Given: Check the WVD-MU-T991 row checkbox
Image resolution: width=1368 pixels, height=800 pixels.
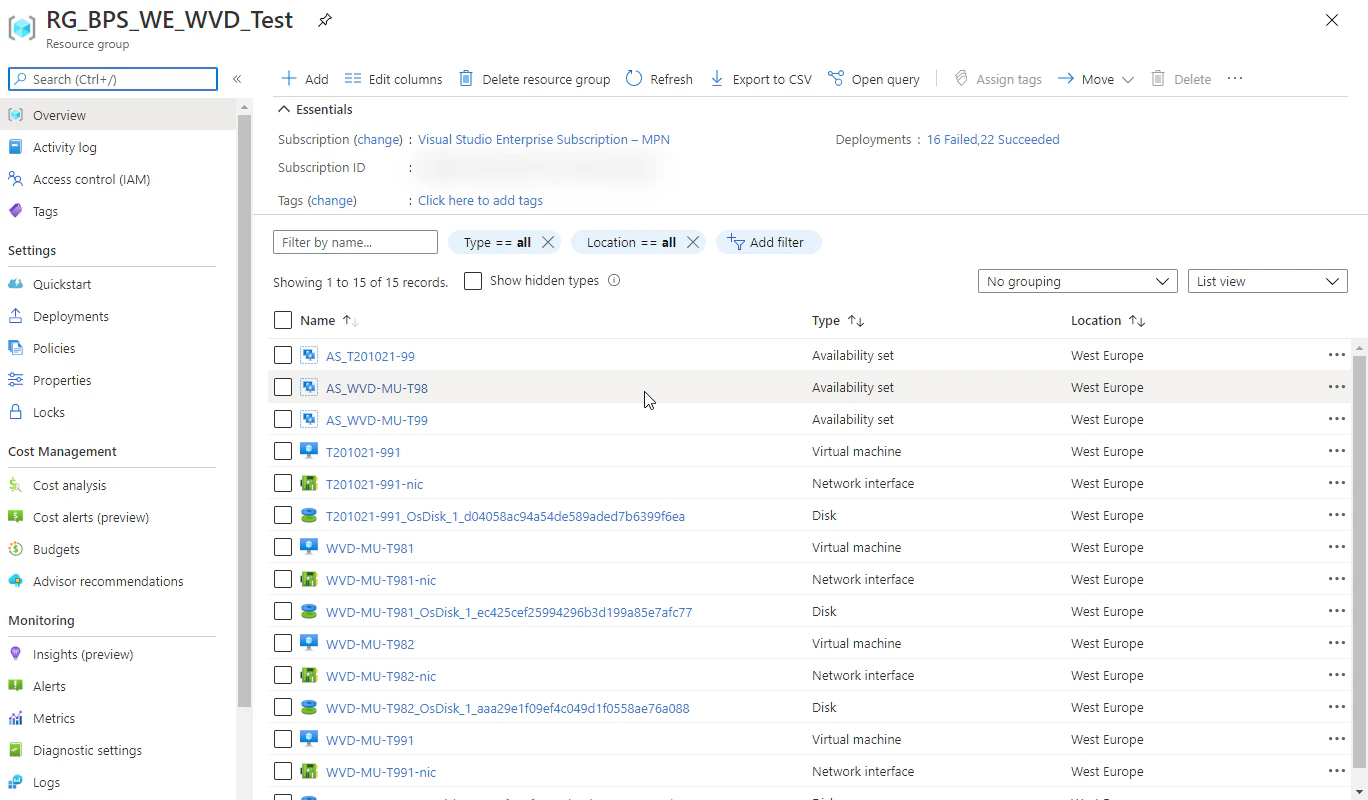Looking at the screenshot, I should (x=283, y=739).
